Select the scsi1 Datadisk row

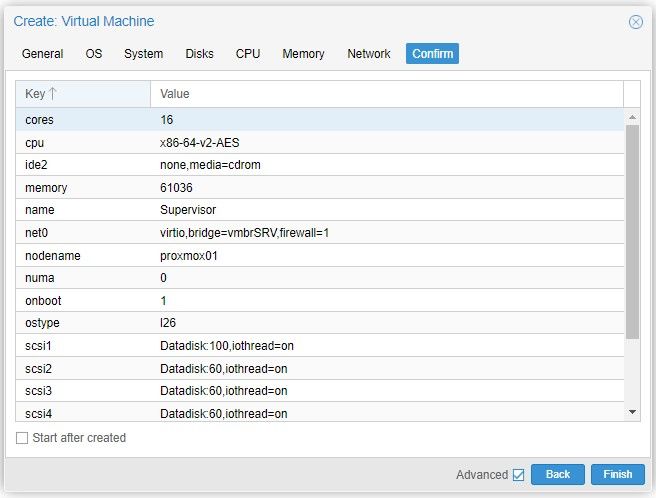pyautogui.click(x=320, y=346)
